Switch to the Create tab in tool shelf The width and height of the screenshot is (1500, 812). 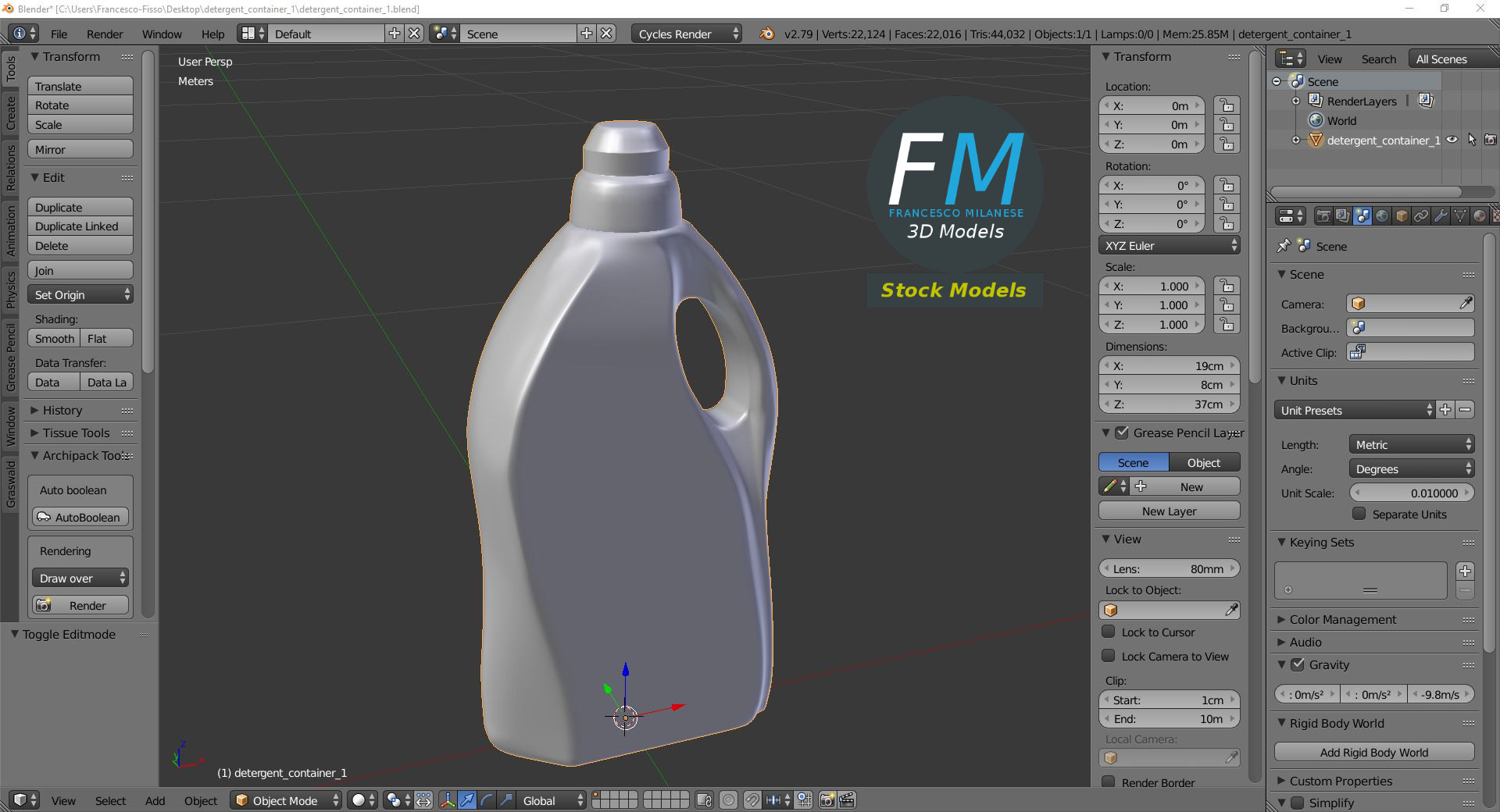10,112
